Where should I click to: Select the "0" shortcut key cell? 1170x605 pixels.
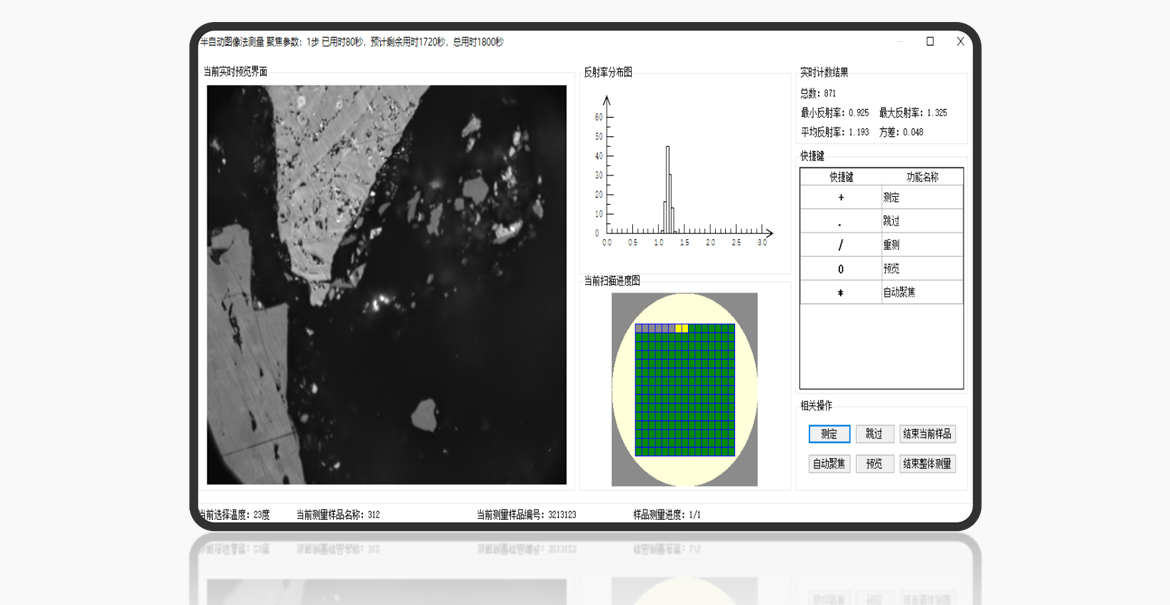pyautogui.click(x=841, y=269)
